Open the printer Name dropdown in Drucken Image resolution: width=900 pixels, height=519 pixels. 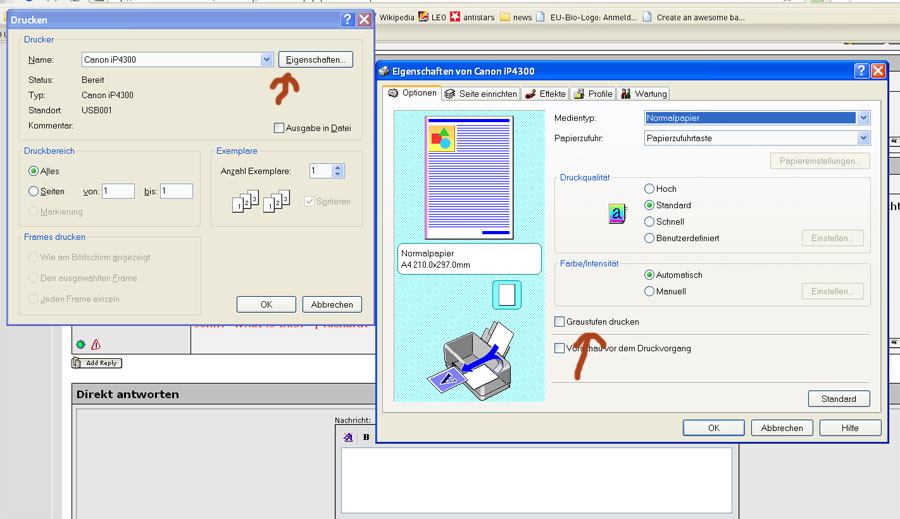[266, 60]
